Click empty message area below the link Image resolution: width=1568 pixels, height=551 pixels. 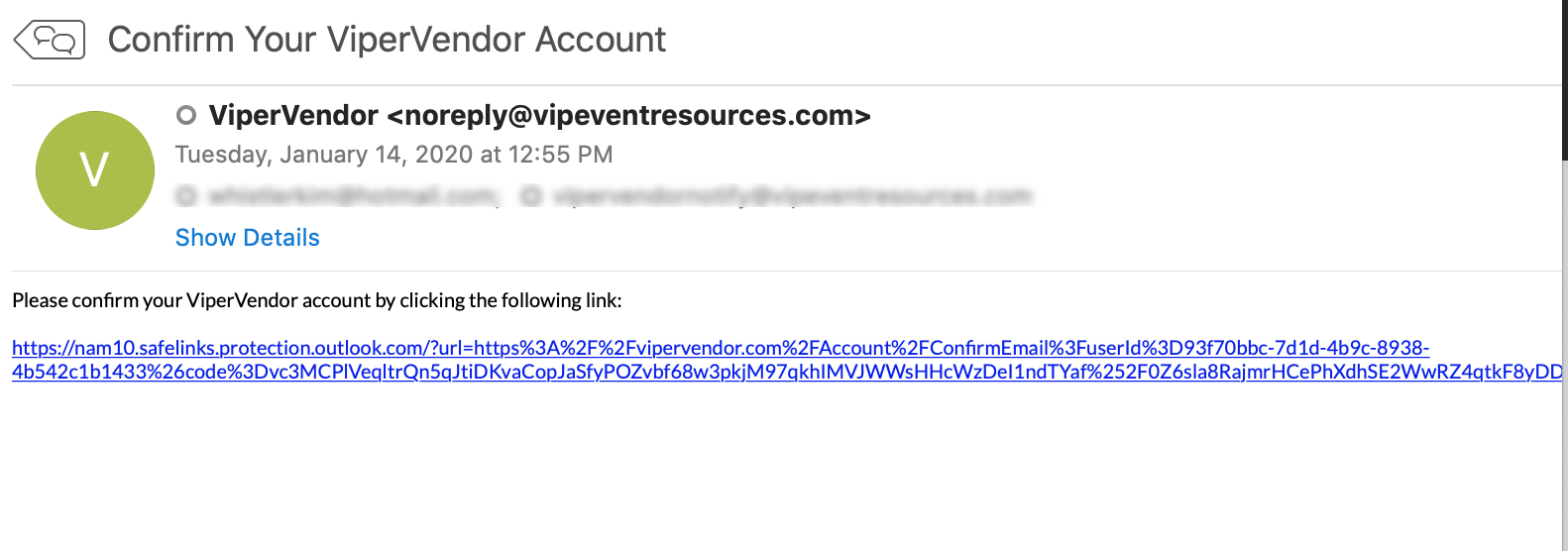[x=783, y=466]
